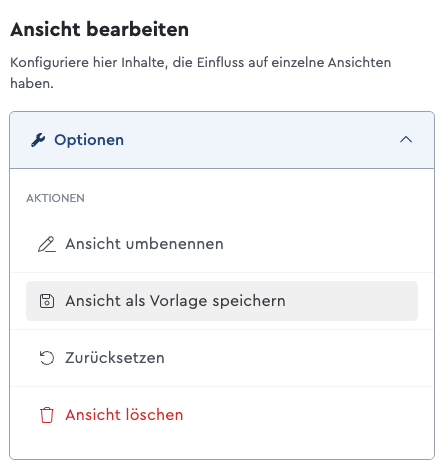Click the 'Ansicht bearbeiten' heading

point(99,29)
